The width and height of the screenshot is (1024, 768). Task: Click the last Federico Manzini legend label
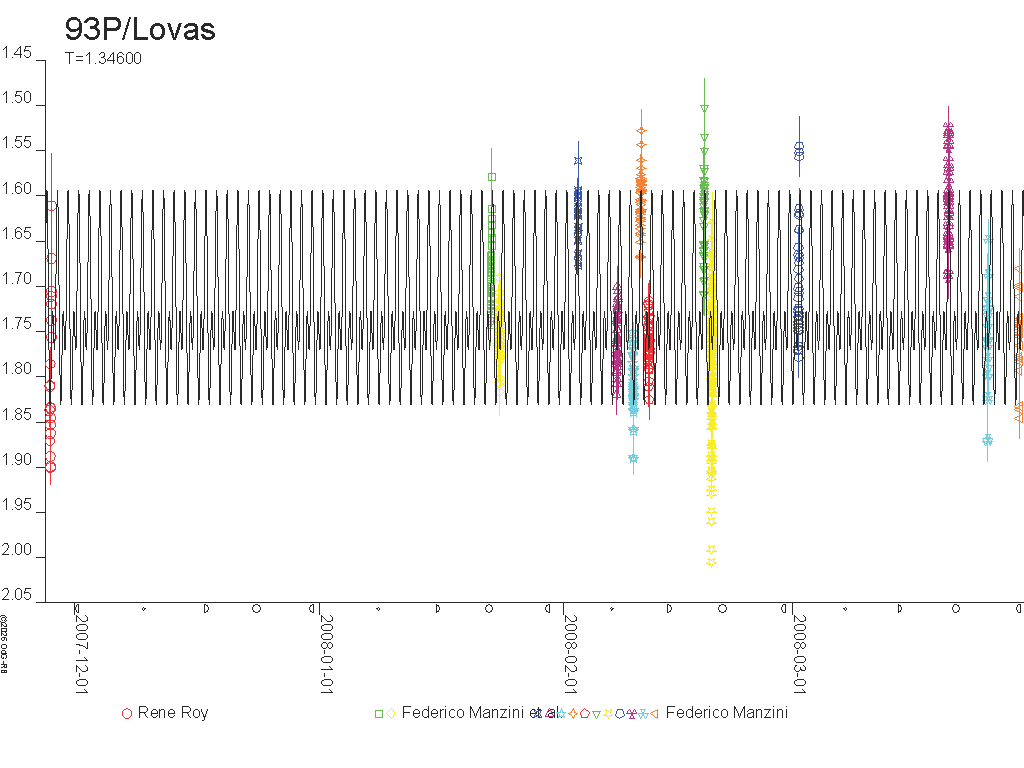click(727, 712)
